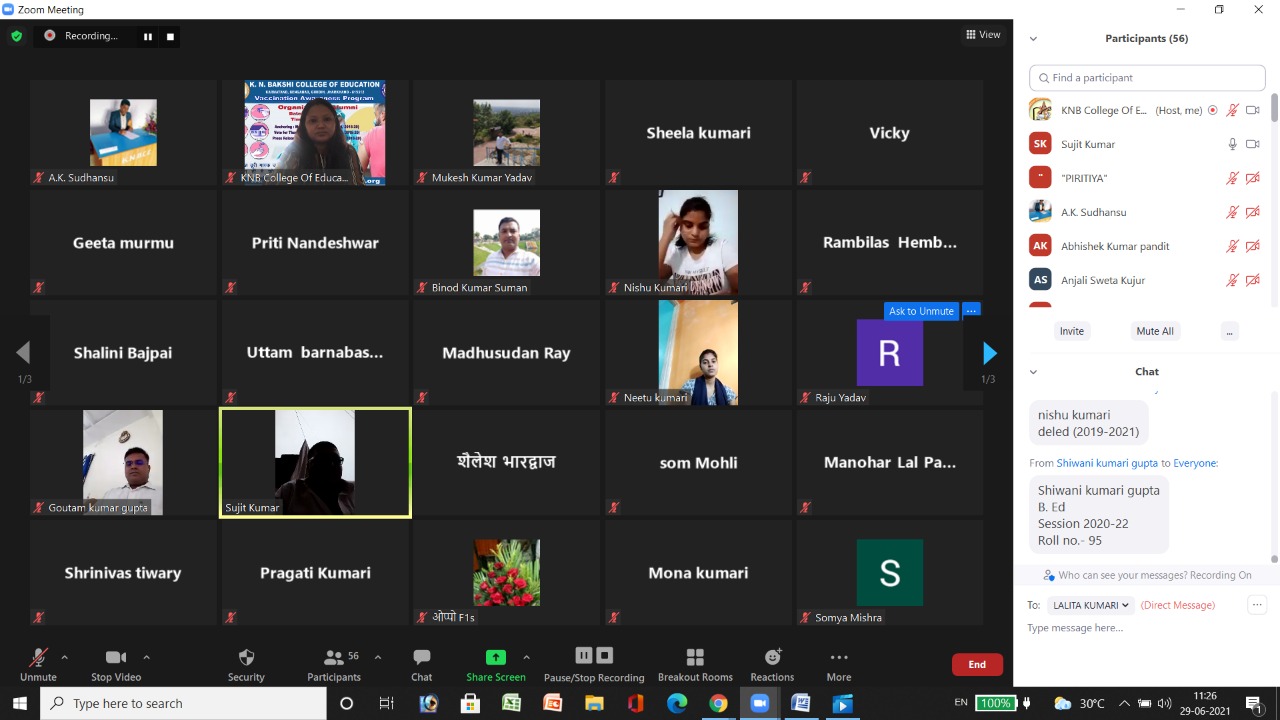This screenshot has width=1280, height=720.
Task: Open chat recipient dropdown LALITA KUMARI
Action: click(1090, 605)
